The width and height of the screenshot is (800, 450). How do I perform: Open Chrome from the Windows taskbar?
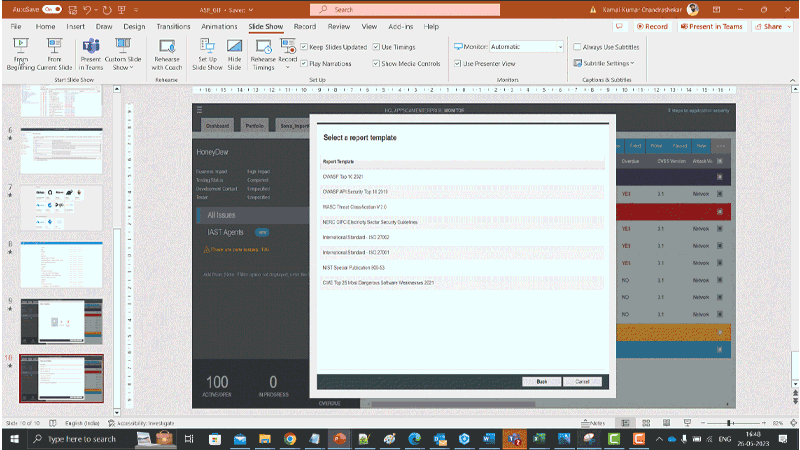[289, 438]
